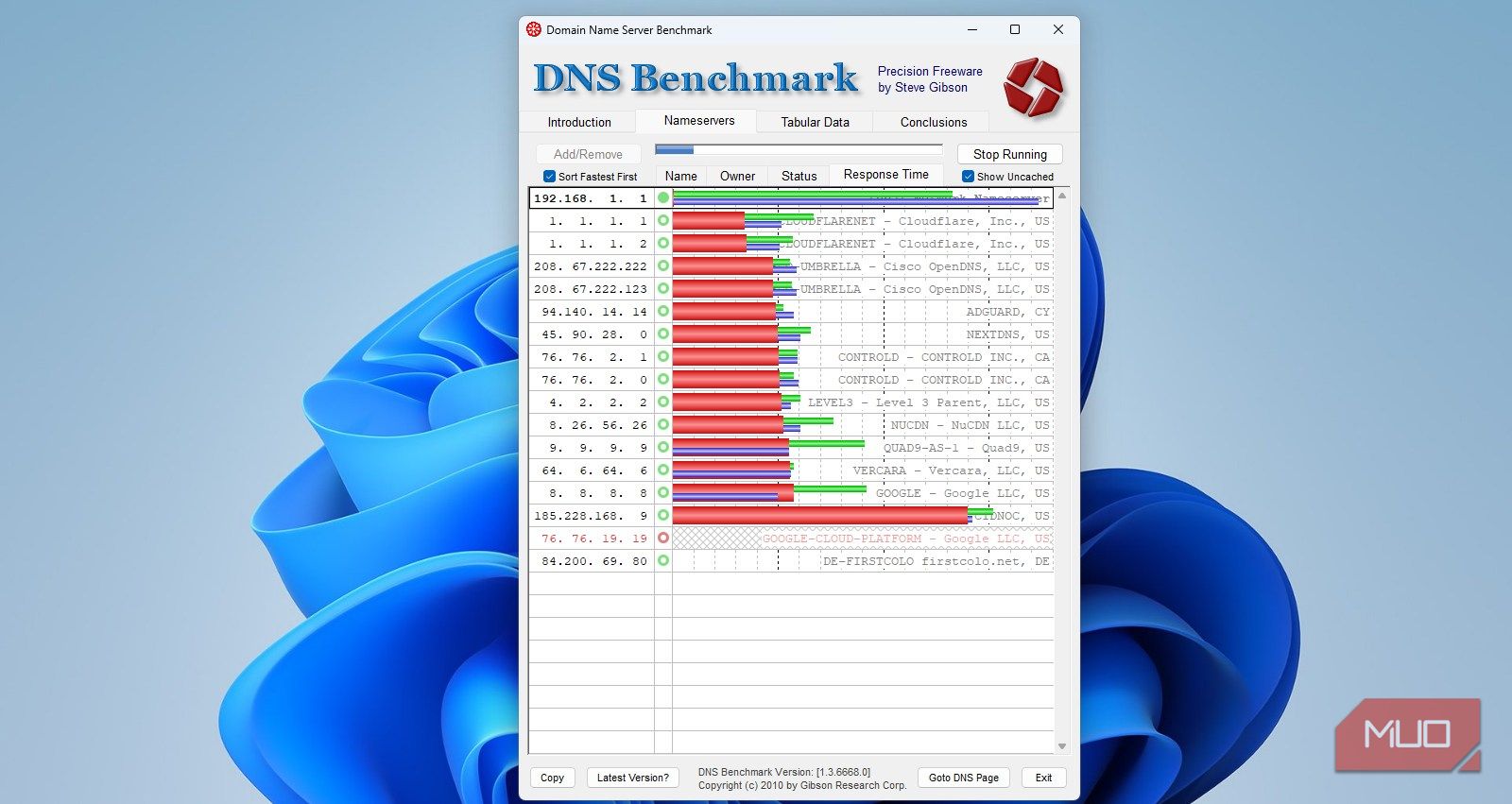This screenshot has width=1512, height=804.
Task: Select the 185.228.168.9 nameserver row
Action: click(x=791, y=515)
